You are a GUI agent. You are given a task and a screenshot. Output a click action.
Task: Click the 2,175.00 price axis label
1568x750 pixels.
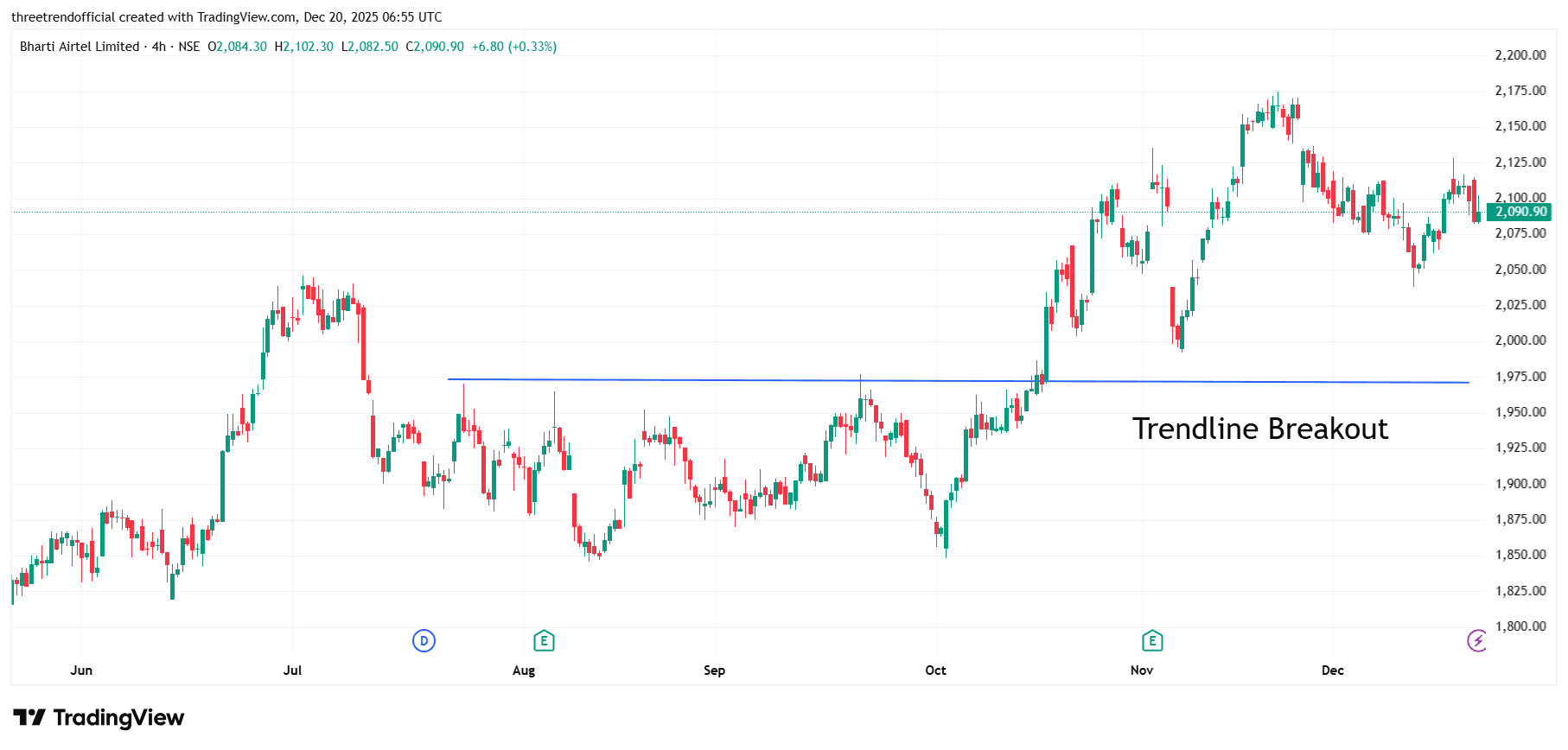click(x=1520, y=91)
